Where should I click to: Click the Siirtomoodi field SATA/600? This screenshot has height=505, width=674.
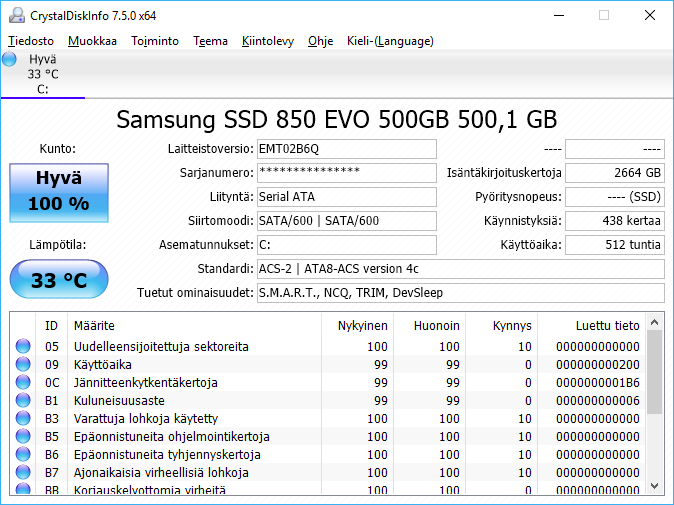346,221
